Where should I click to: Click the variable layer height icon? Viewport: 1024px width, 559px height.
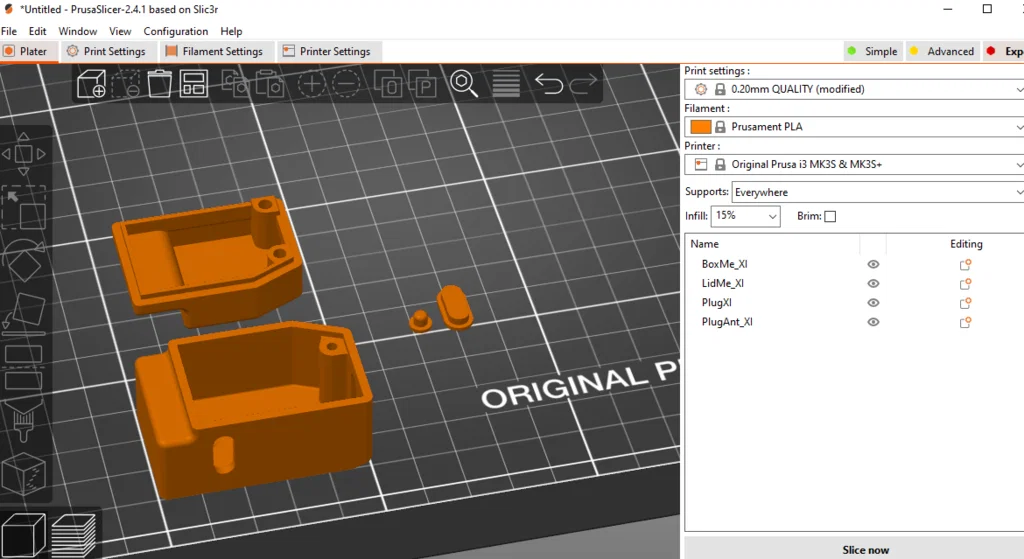(506, 83)
